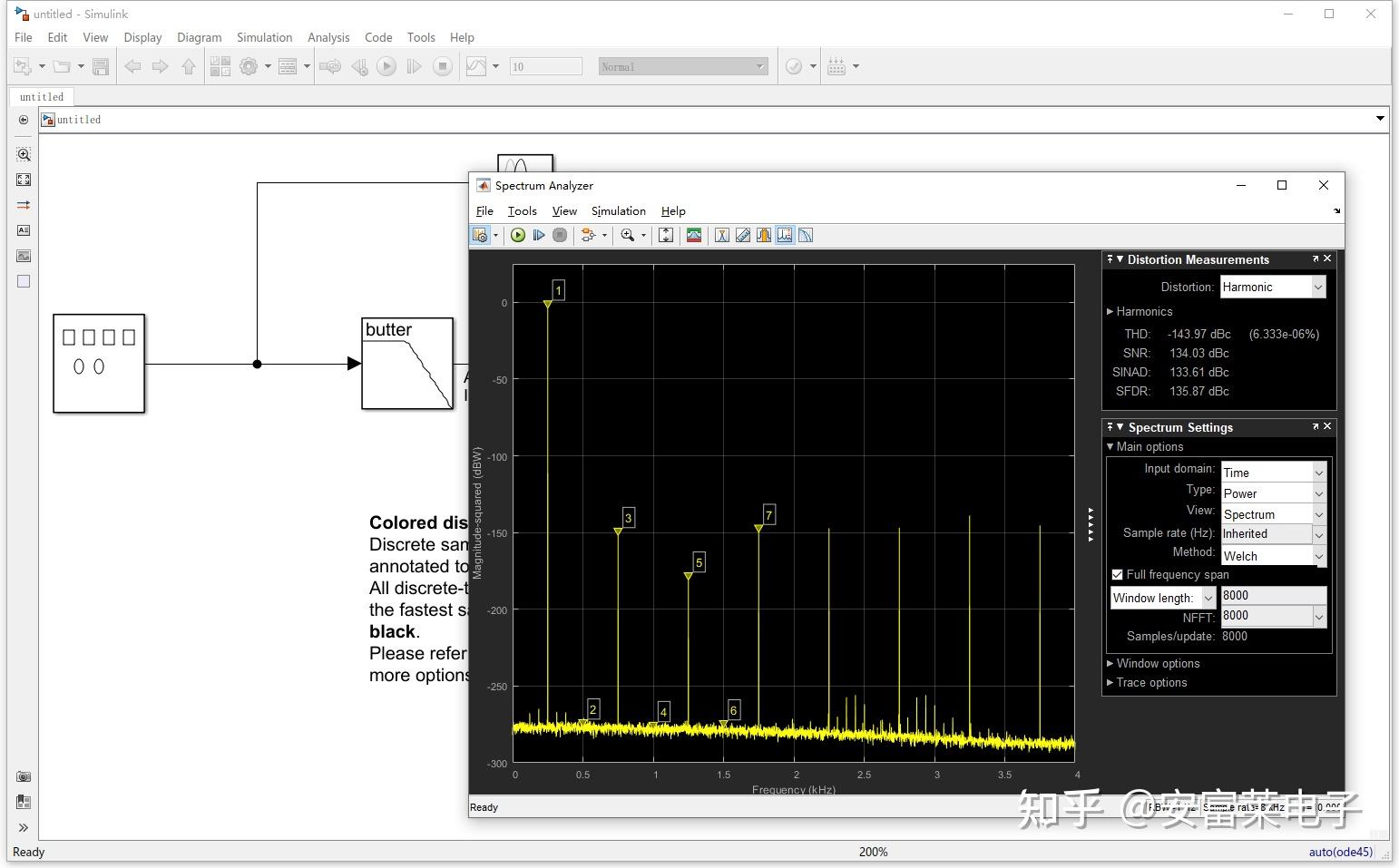Click the back navigation arrow in Simulink
1399x868 pixels.
pos(132,65)
